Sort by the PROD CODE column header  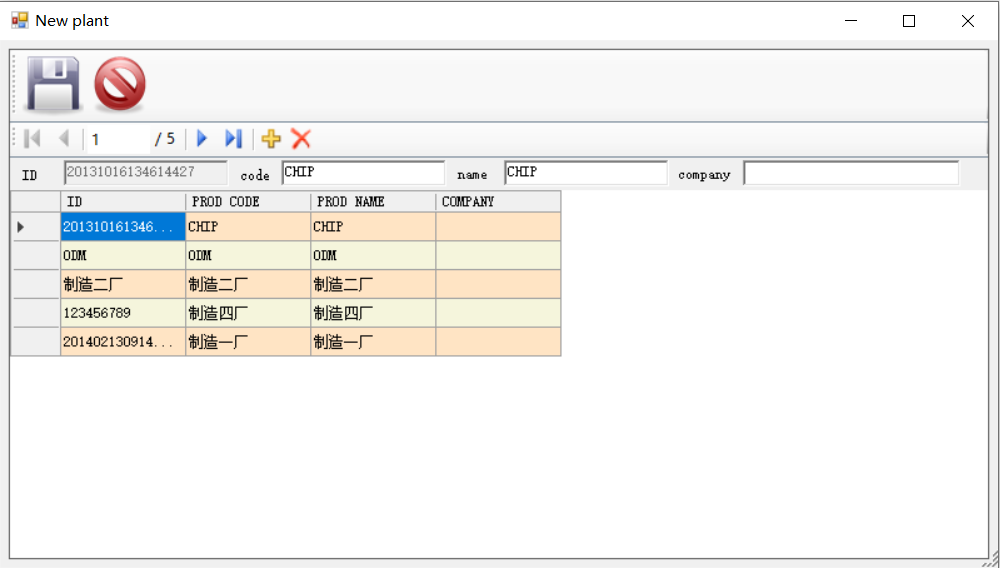coord(247,202)
